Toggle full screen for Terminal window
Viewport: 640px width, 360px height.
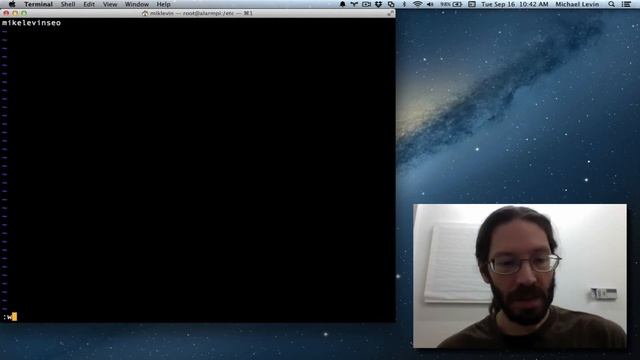[390, 13]
